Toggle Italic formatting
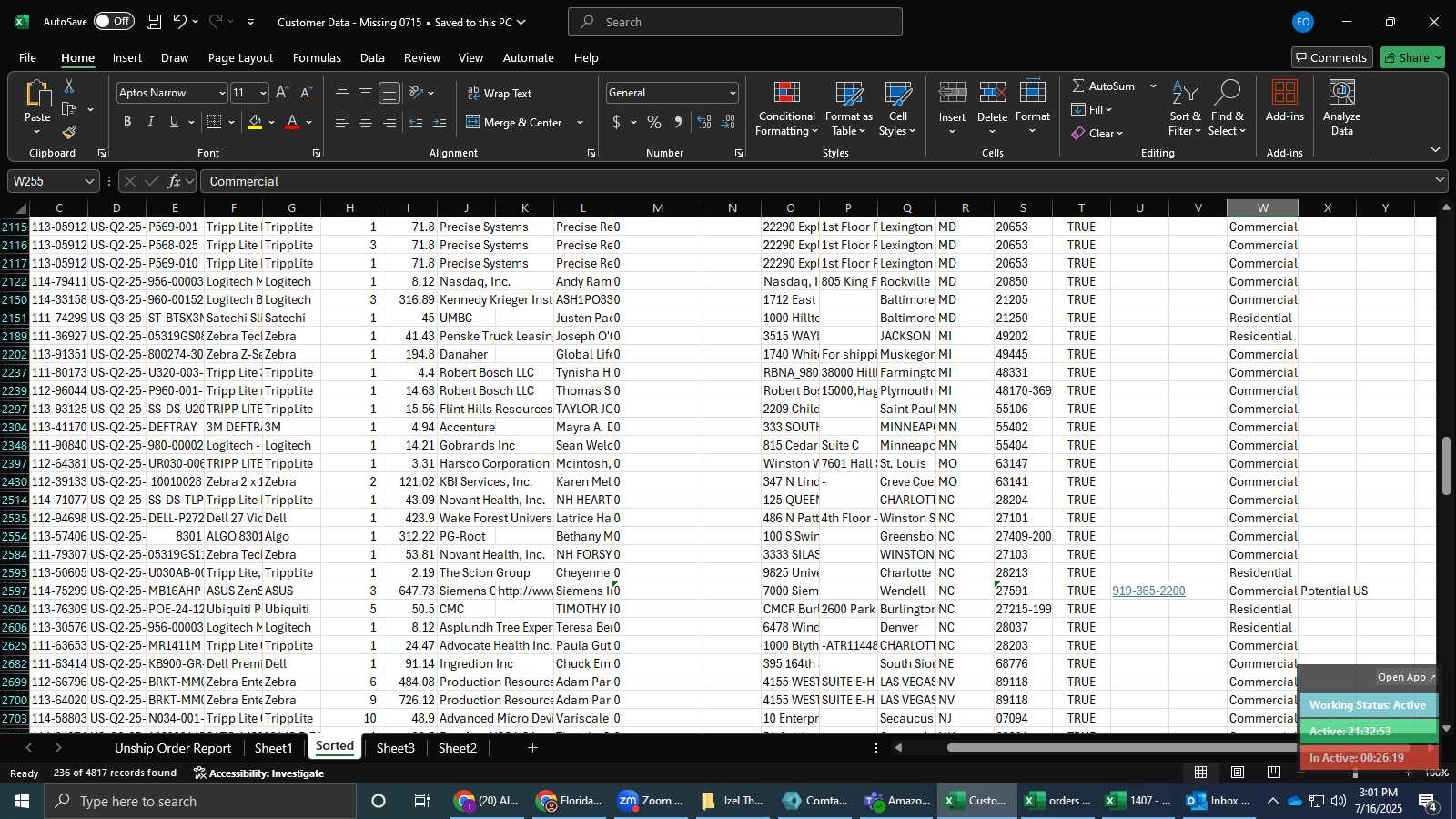The height and width of the screenshot is (819, 1456). [151, 122]
